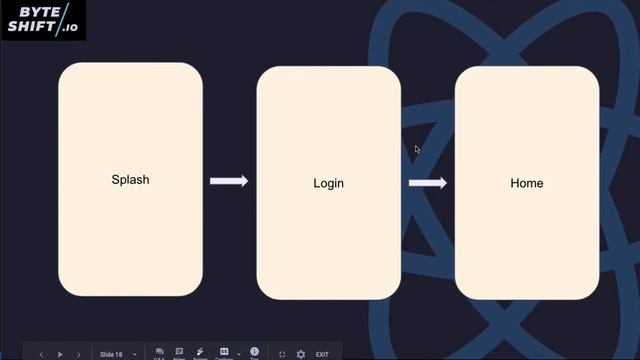
Task: Open presentation settings gear
Action: [301, 354]
